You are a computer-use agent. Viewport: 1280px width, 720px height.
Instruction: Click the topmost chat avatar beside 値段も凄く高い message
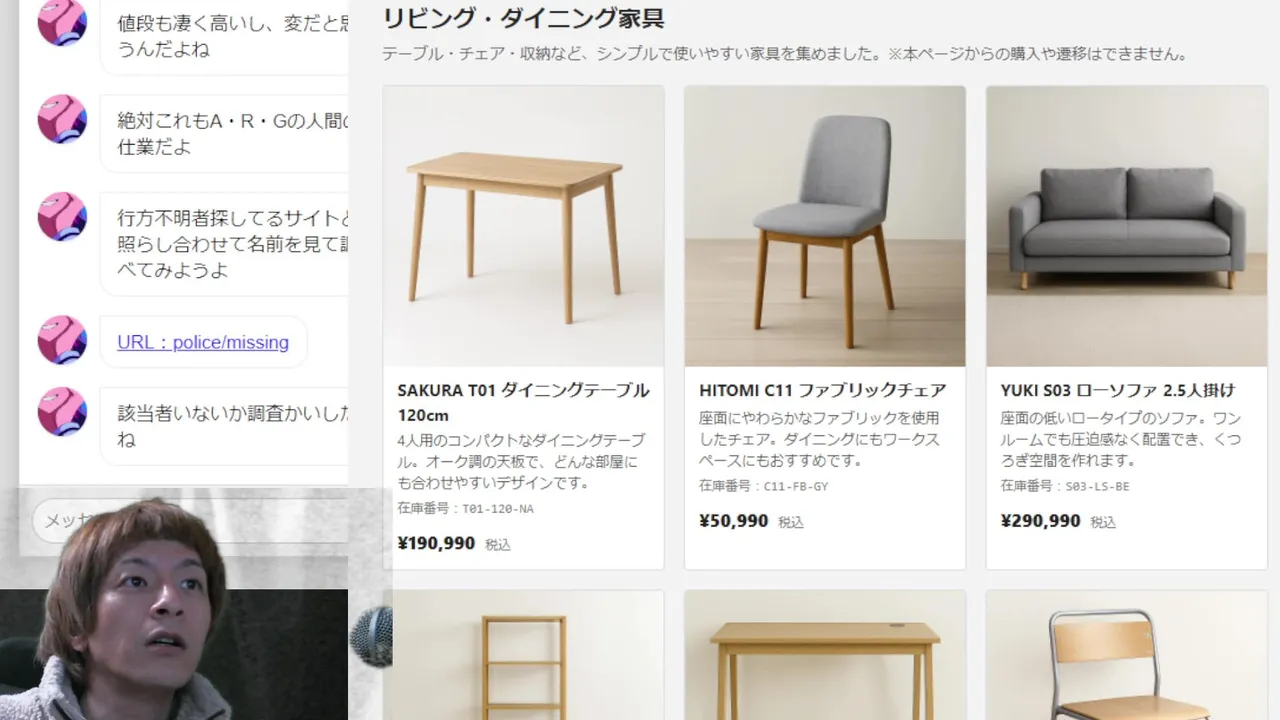pyautogui.click(x=62, y=22)
